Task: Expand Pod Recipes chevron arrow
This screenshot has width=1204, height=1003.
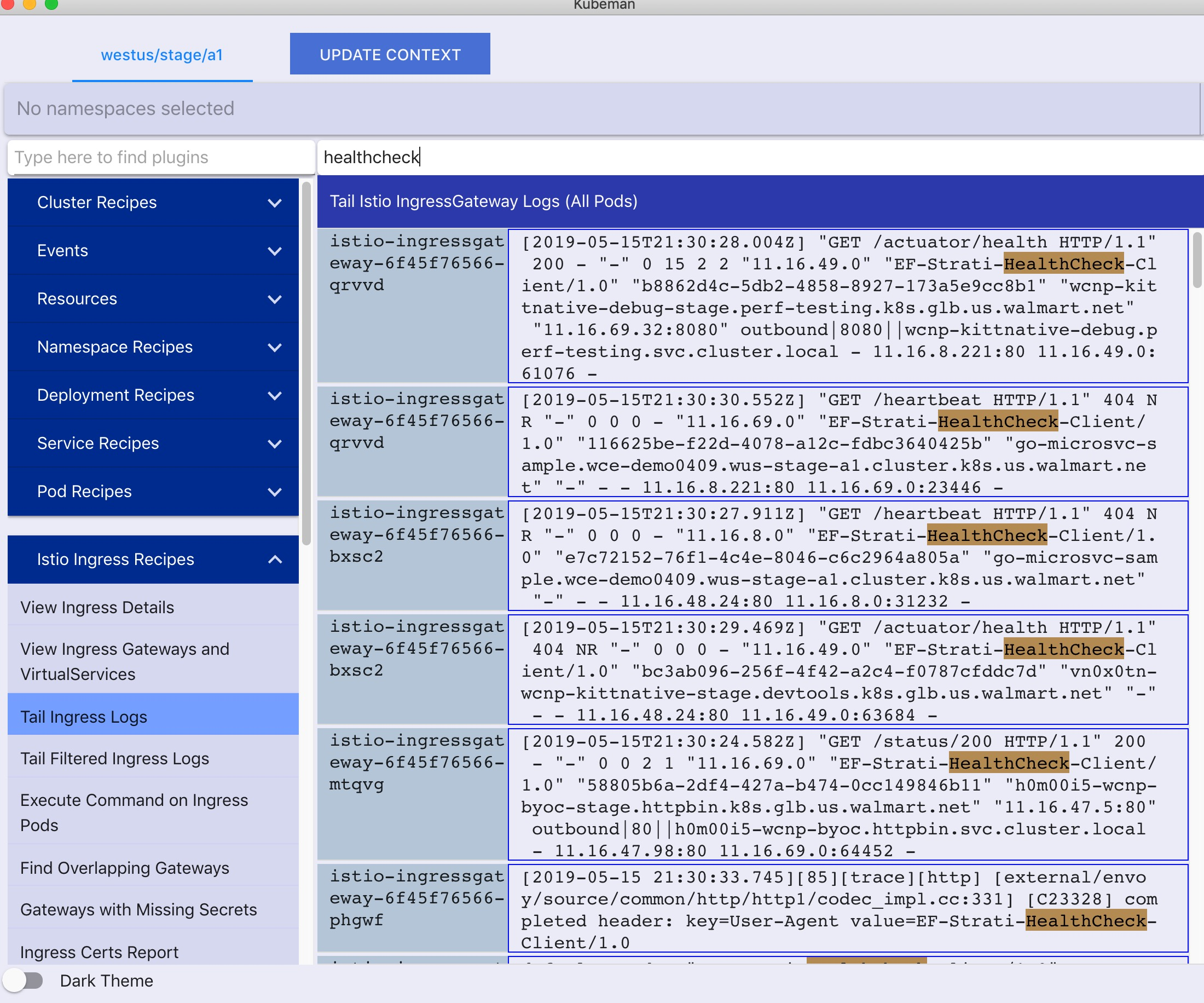Action: tap(275, 492)
